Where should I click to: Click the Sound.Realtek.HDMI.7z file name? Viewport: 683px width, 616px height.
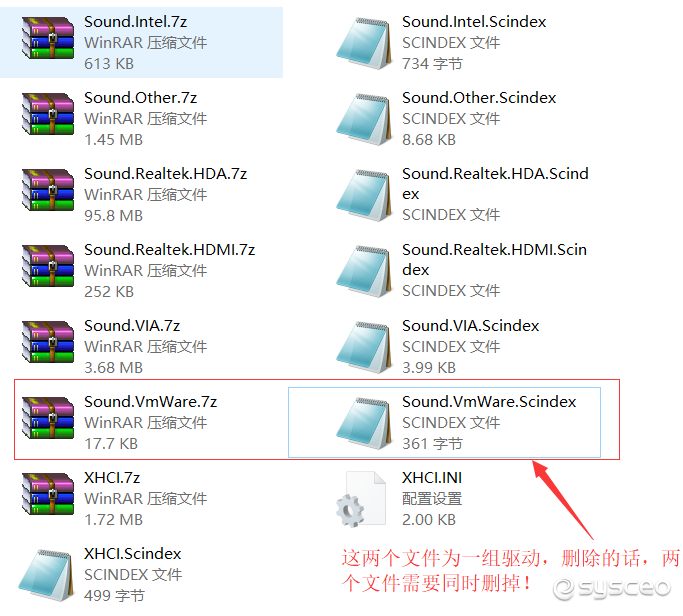coord(169,250)
